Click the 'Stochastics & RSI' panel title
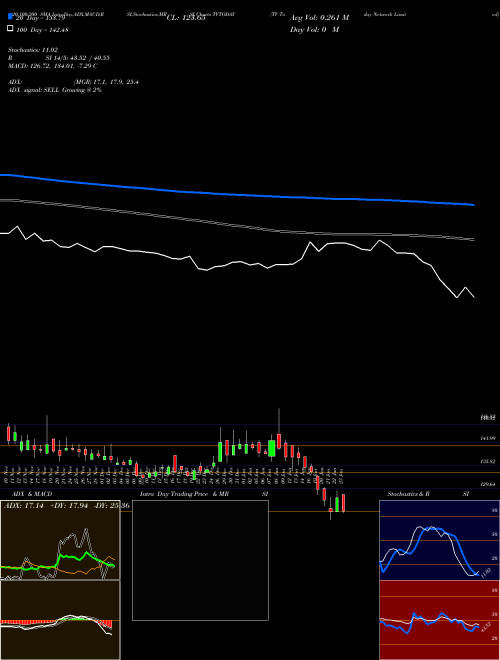Screen dimensions: 500x660 pos(428,494)
